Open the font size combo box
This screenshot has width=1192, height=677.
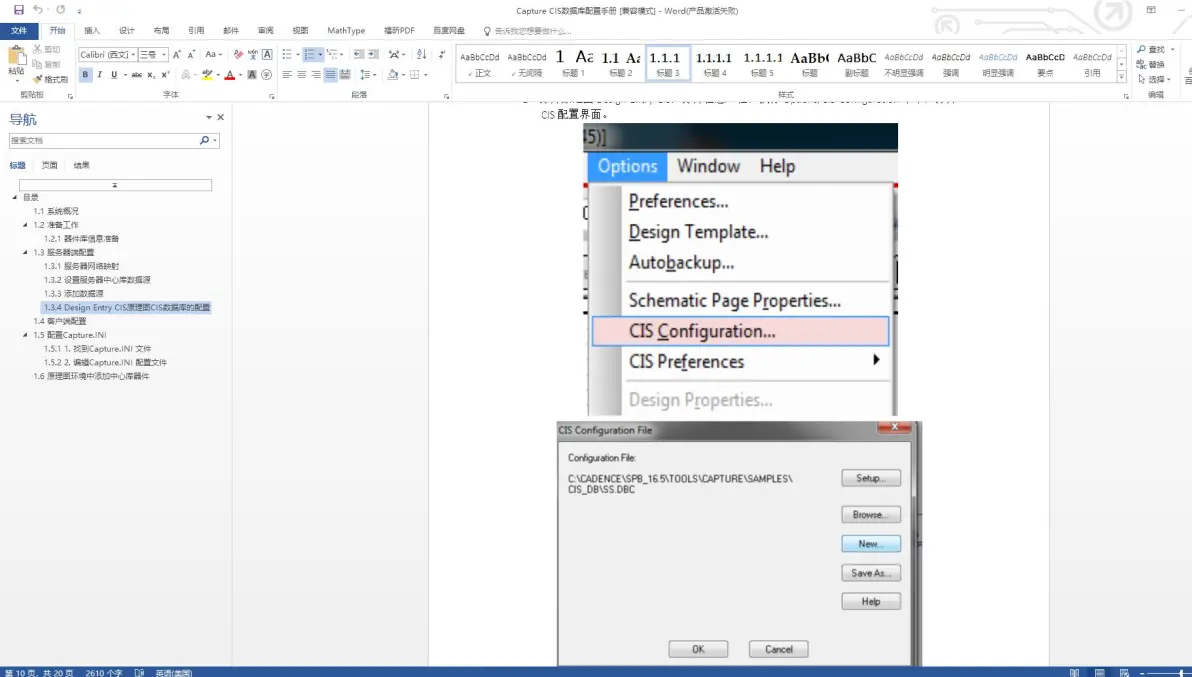153,55
